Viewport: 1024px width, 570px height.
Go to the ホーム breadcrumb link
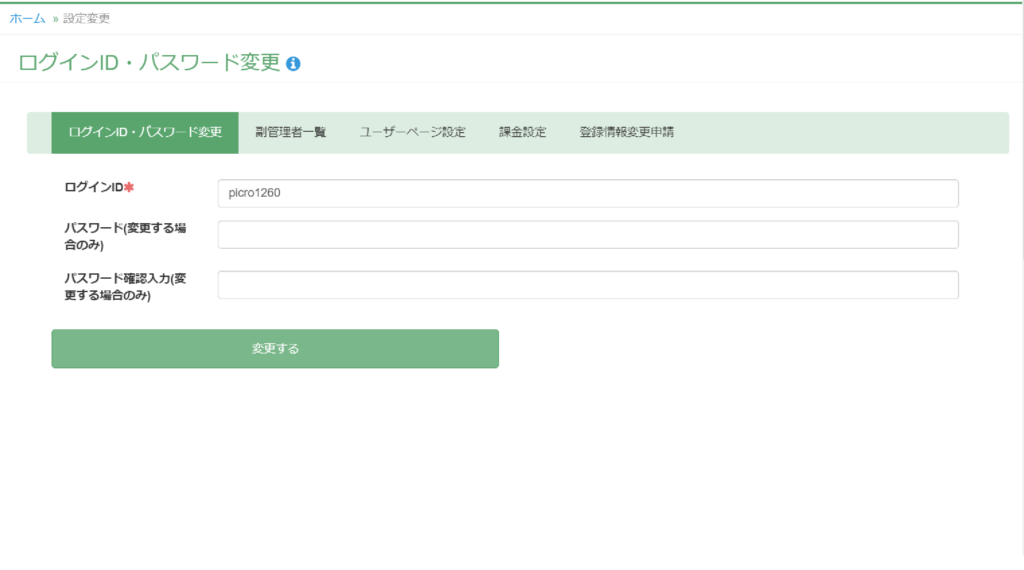[x=27, y=18]
